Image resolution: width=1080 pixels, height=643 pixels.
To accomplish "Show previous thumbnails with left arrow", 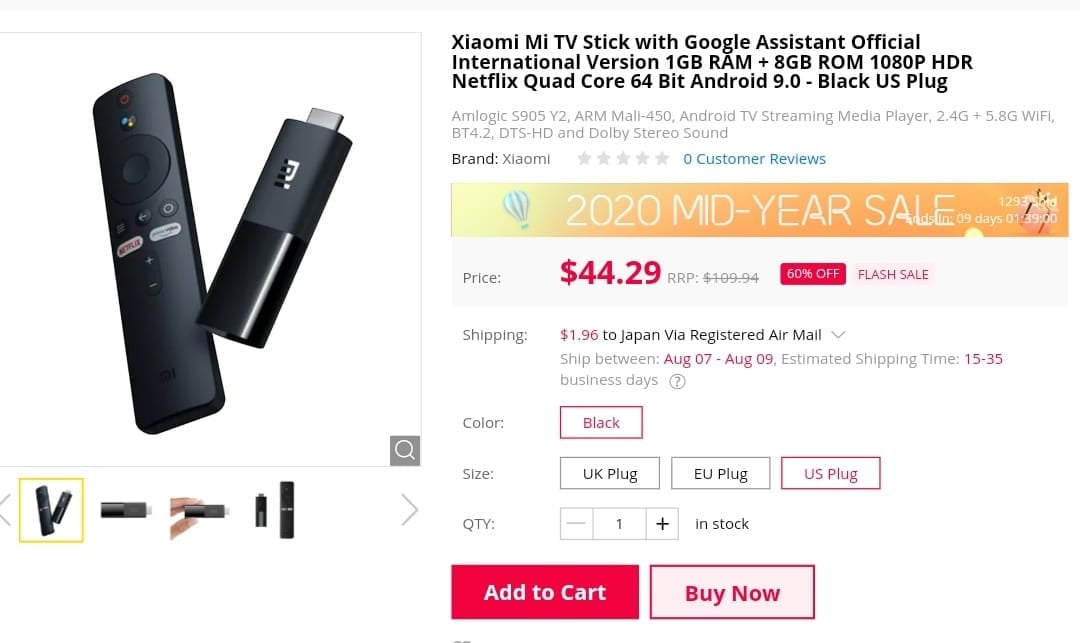I will coord(5,509).
